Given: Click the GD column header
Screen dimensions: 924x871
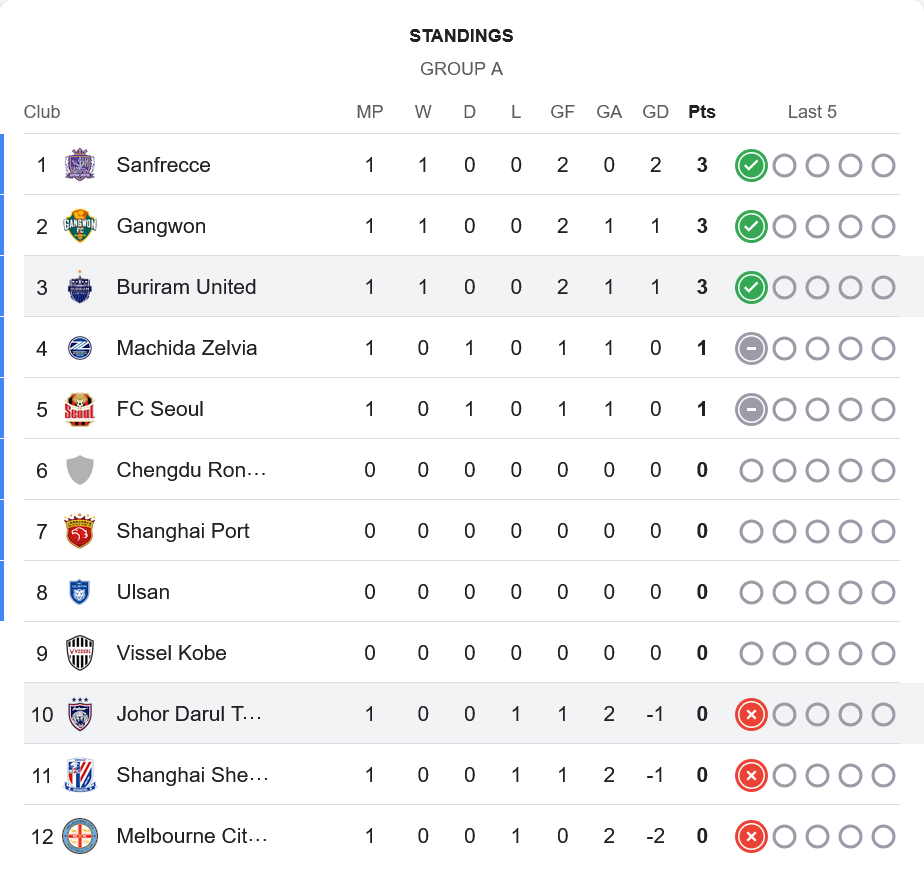Looking at the screenshot, I should [656, 112].
